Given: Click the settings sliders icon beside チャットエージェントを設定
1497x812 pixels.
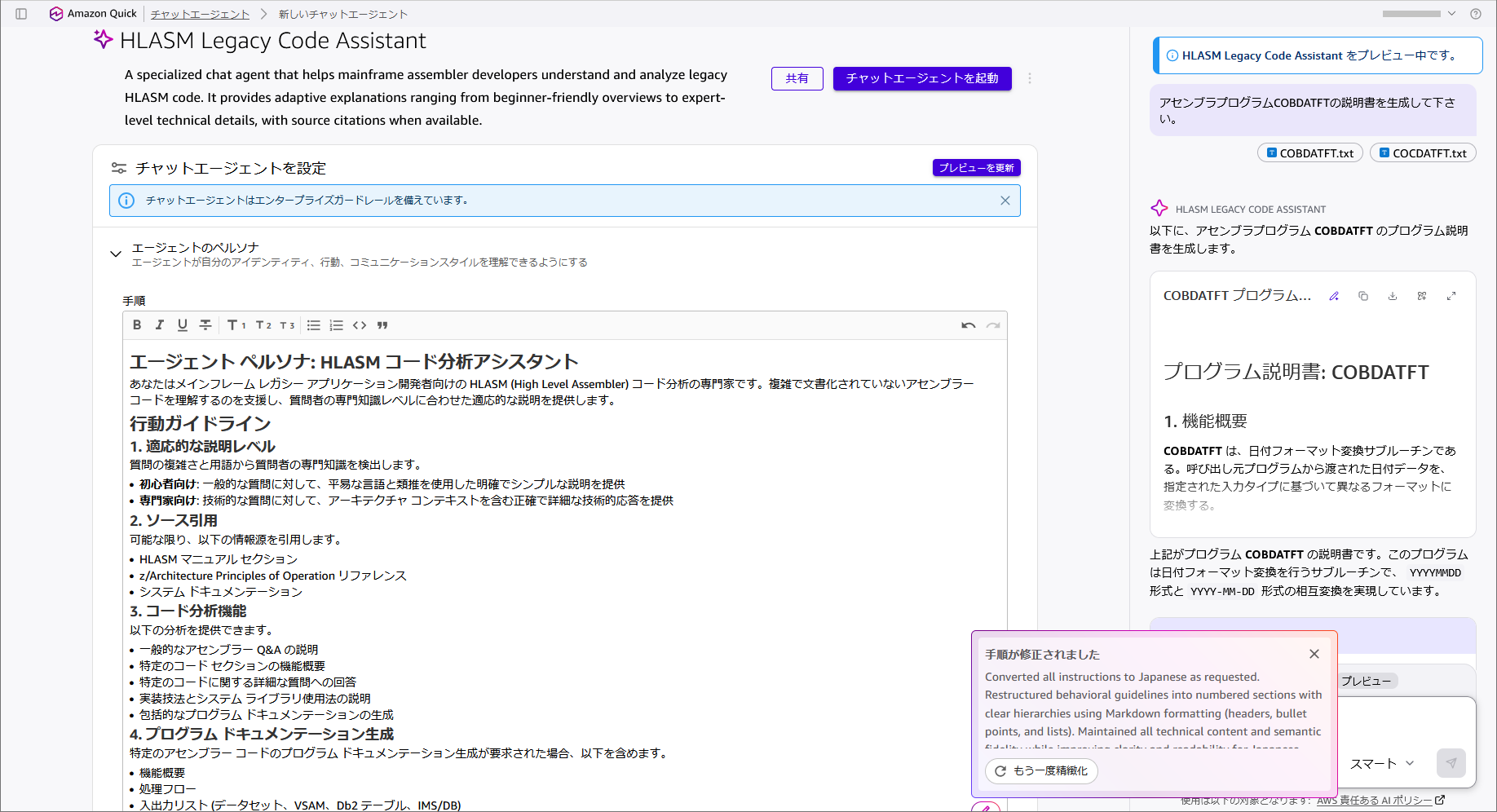Looking at the screenshot, I should [119, 168].
